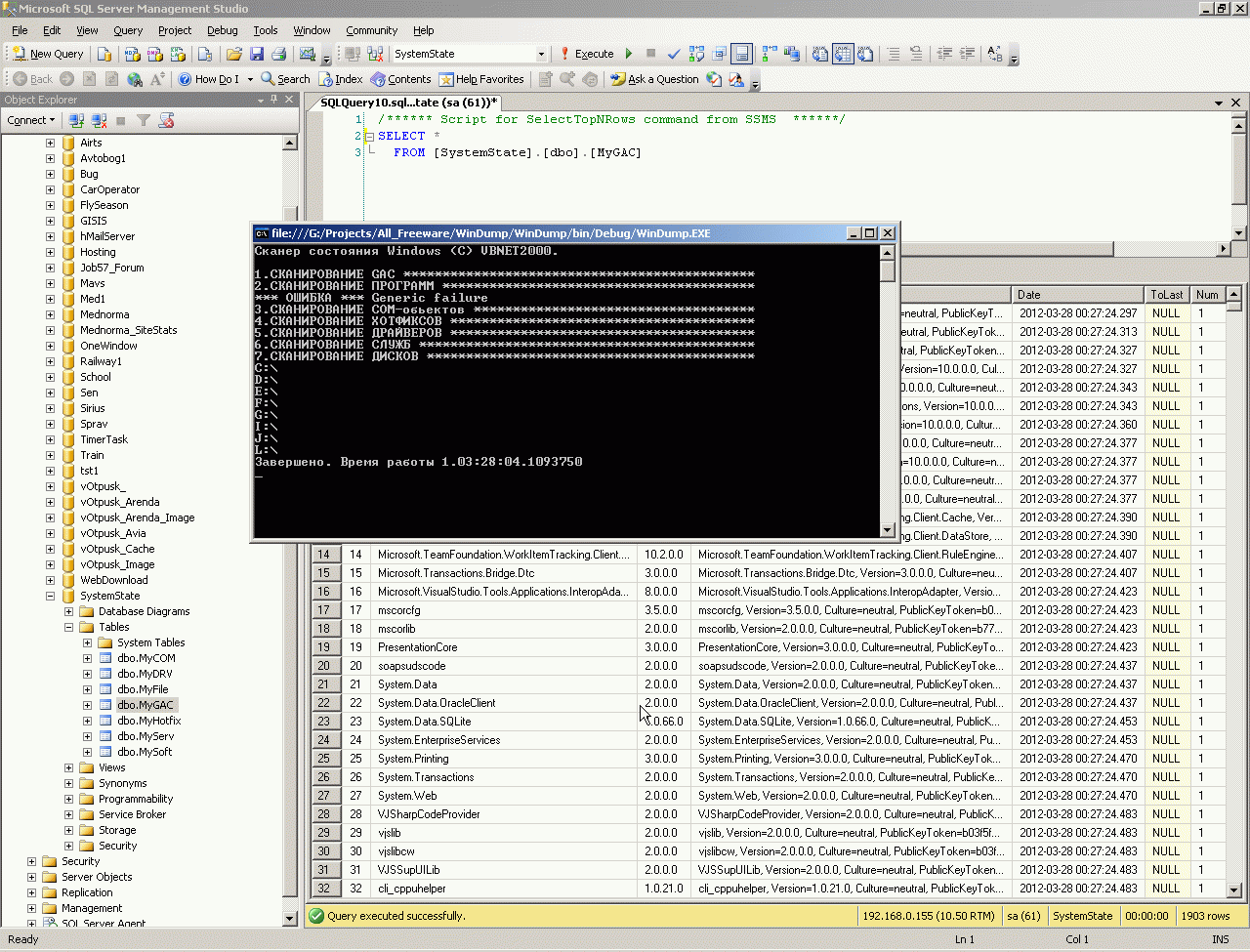
Task: Open the SystemState database dropdown
Action: (x=541, y=54)
